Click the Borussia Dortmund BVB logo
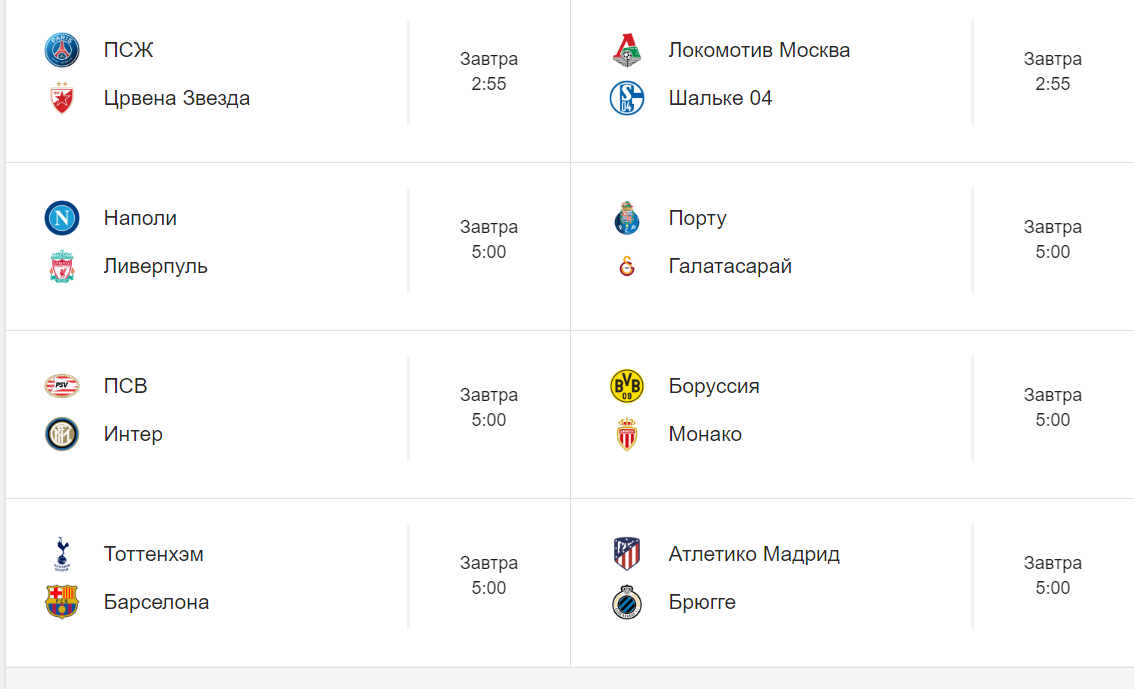The image size is (1134, 689). click(x=627, y=386)
